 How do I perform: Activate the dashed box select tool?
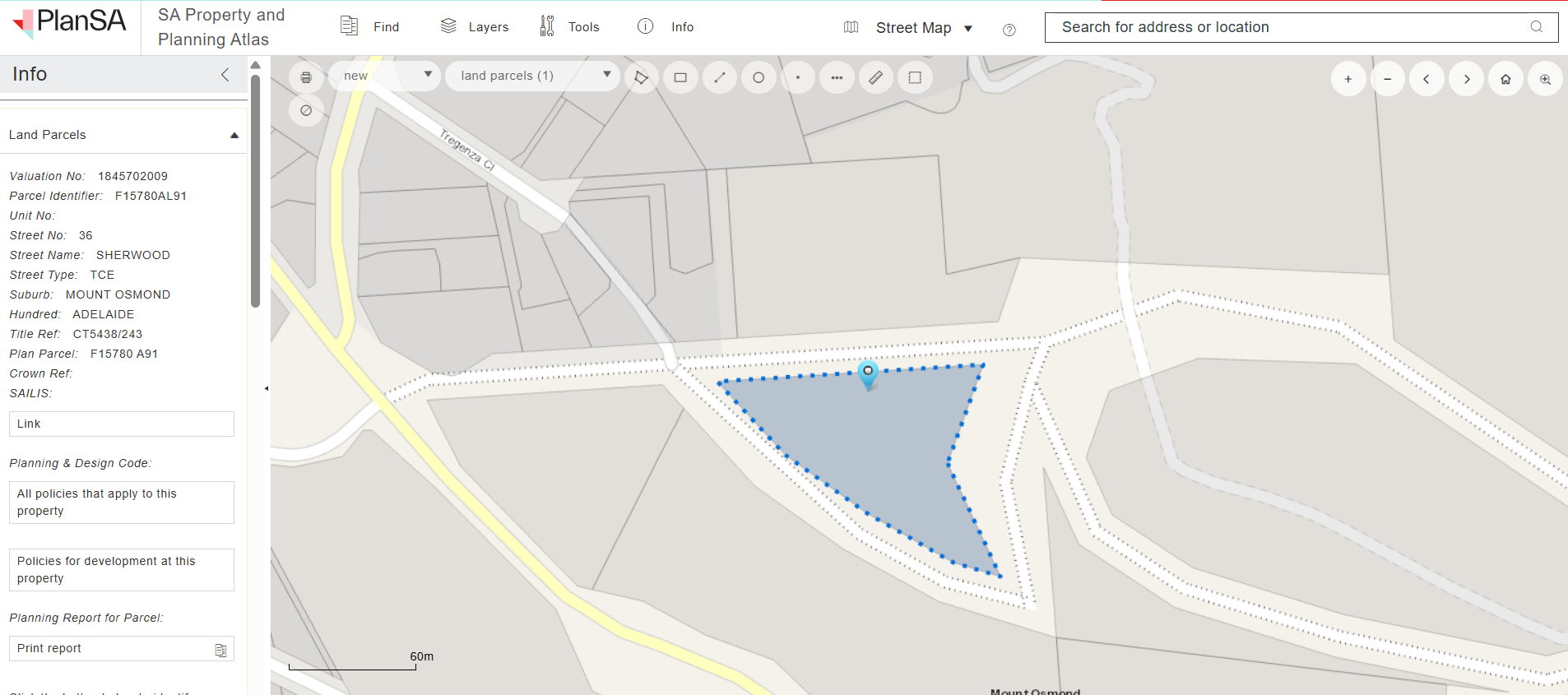(x=915, y=77)
